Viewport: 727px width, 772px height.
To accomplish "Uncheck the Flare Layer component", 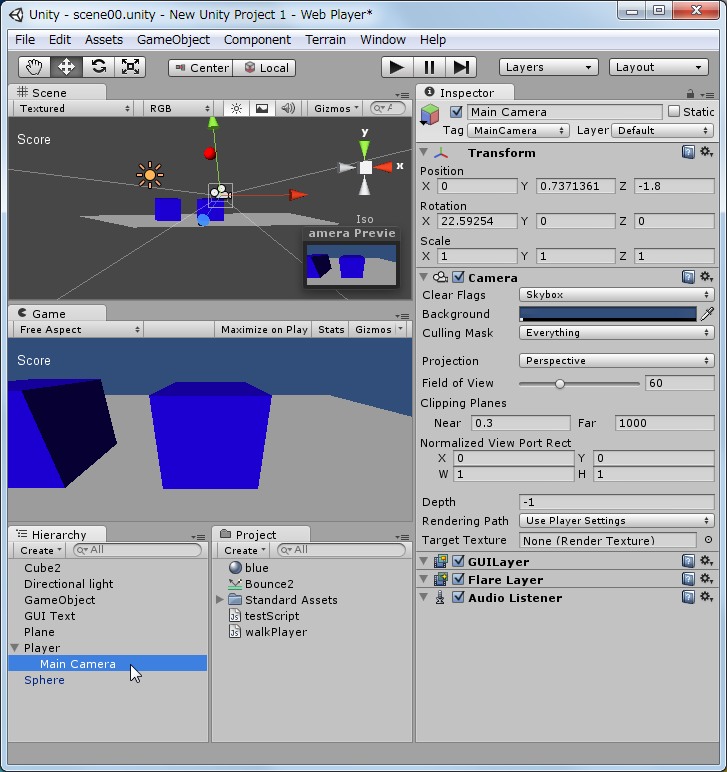I will click(458, 580).
